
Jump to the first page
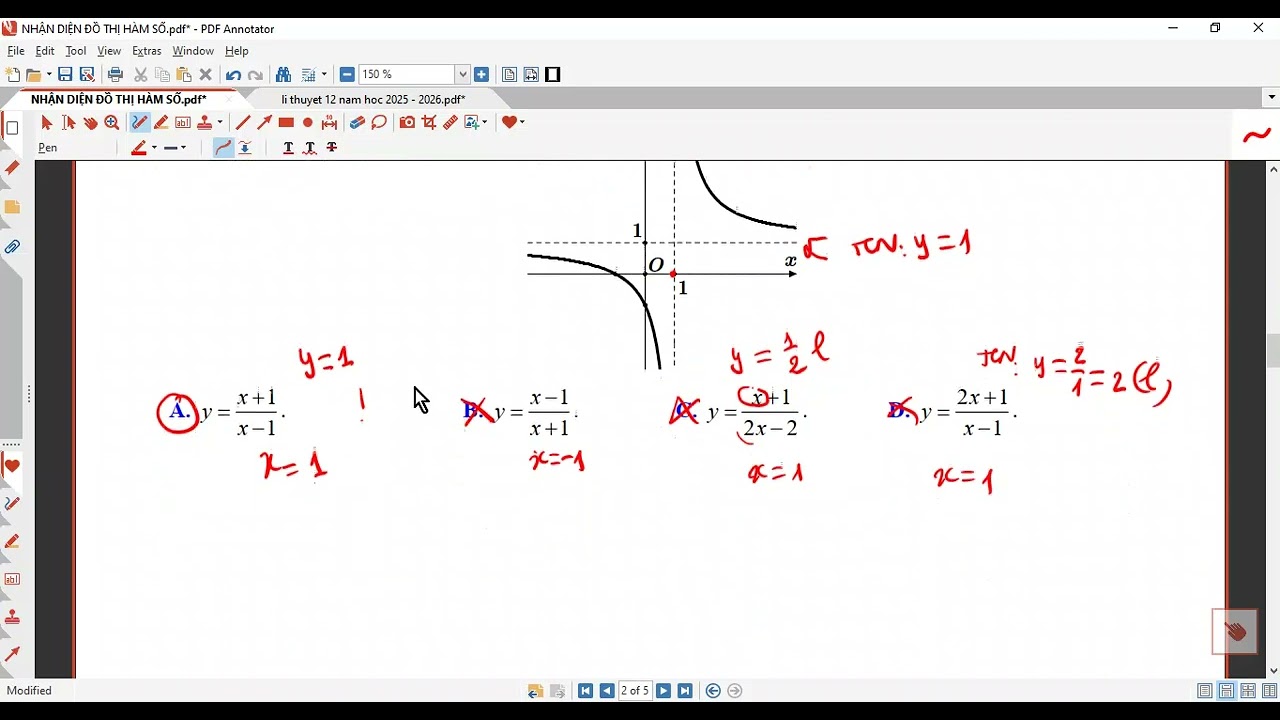pos(585,691)
